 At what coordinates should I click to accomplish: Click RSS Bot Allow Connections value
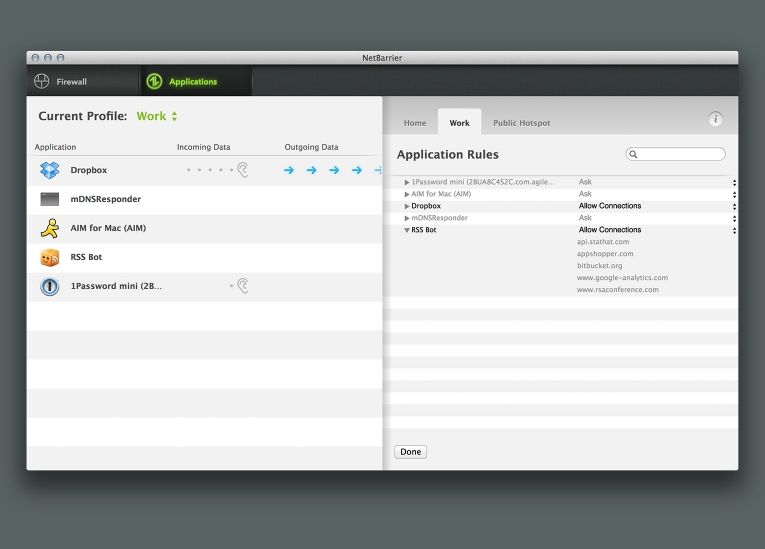pos(610,230)
